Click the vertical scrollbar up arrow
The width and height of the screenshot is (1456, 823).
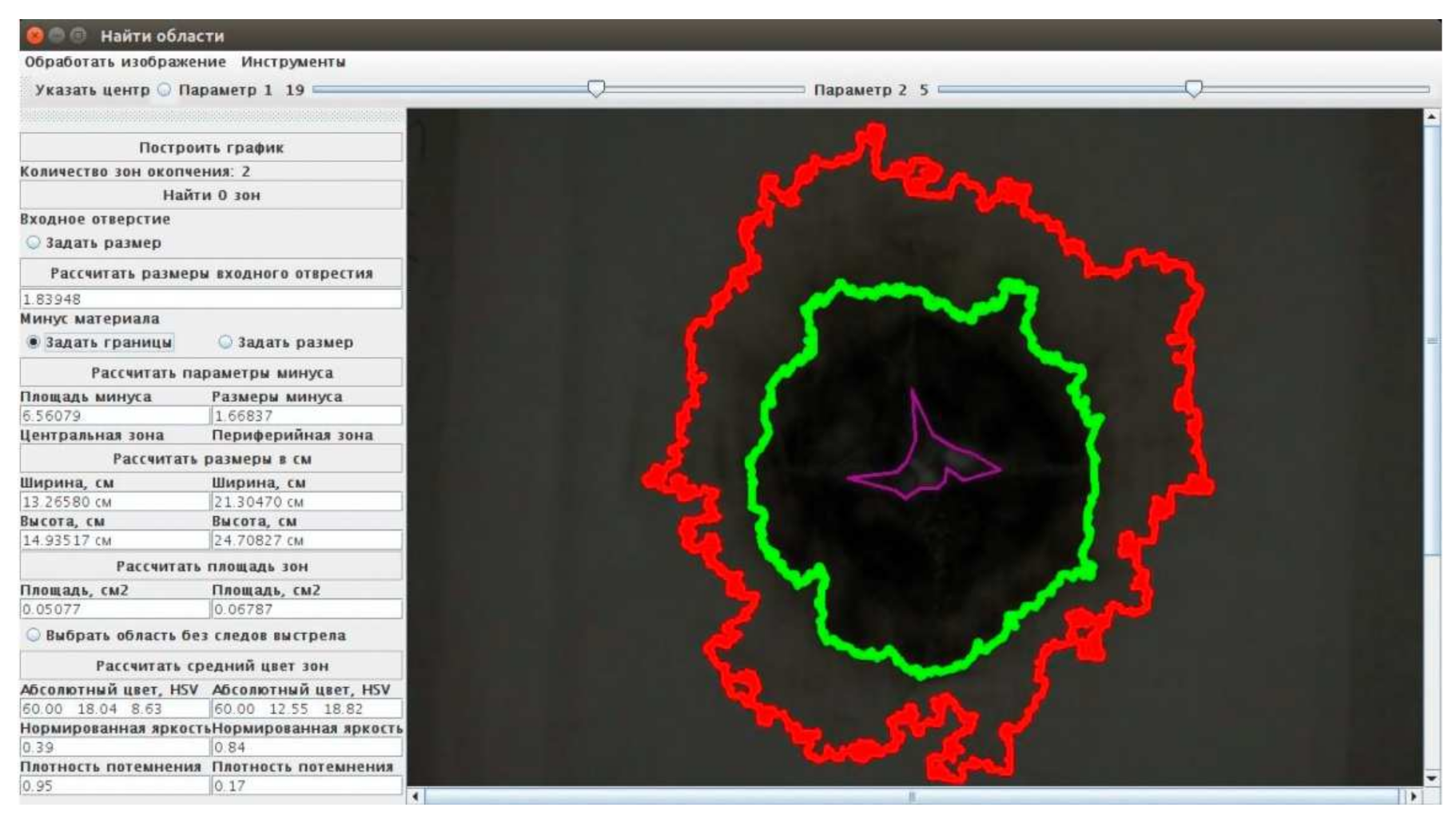[1431, 117]
